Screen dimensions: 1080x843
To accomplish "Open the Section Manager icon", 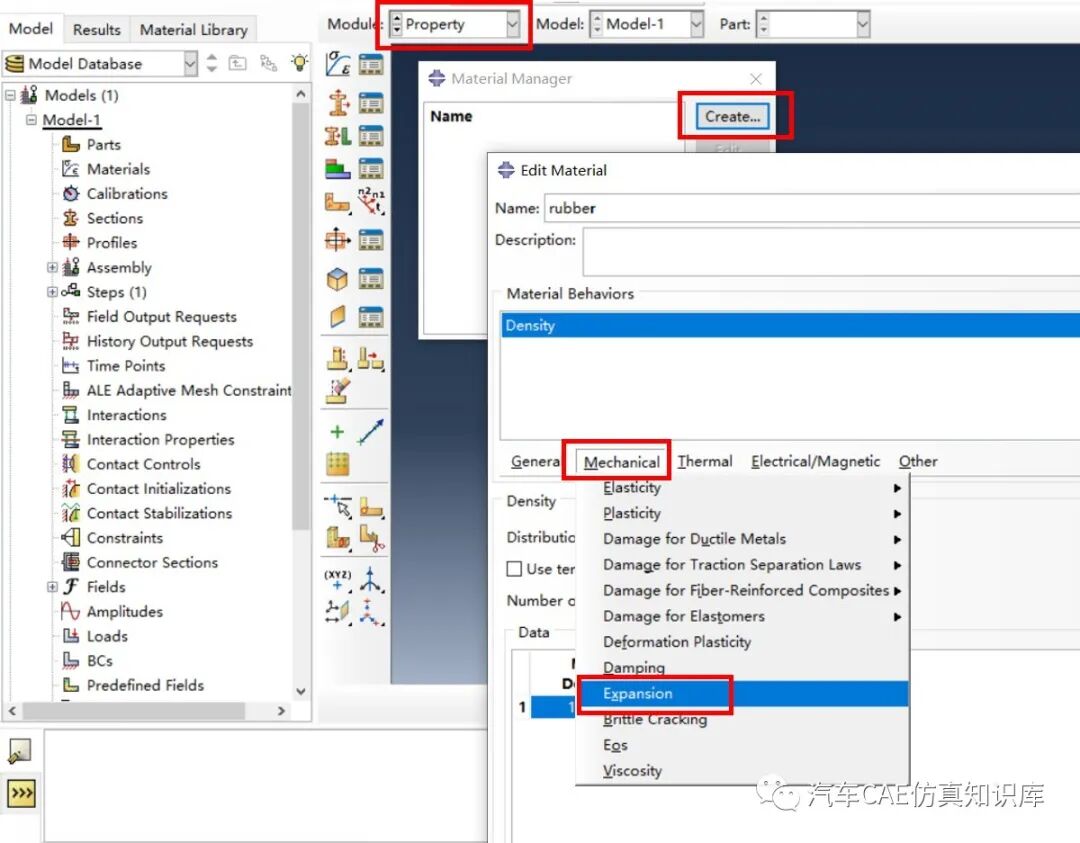I will click(371, 103).
